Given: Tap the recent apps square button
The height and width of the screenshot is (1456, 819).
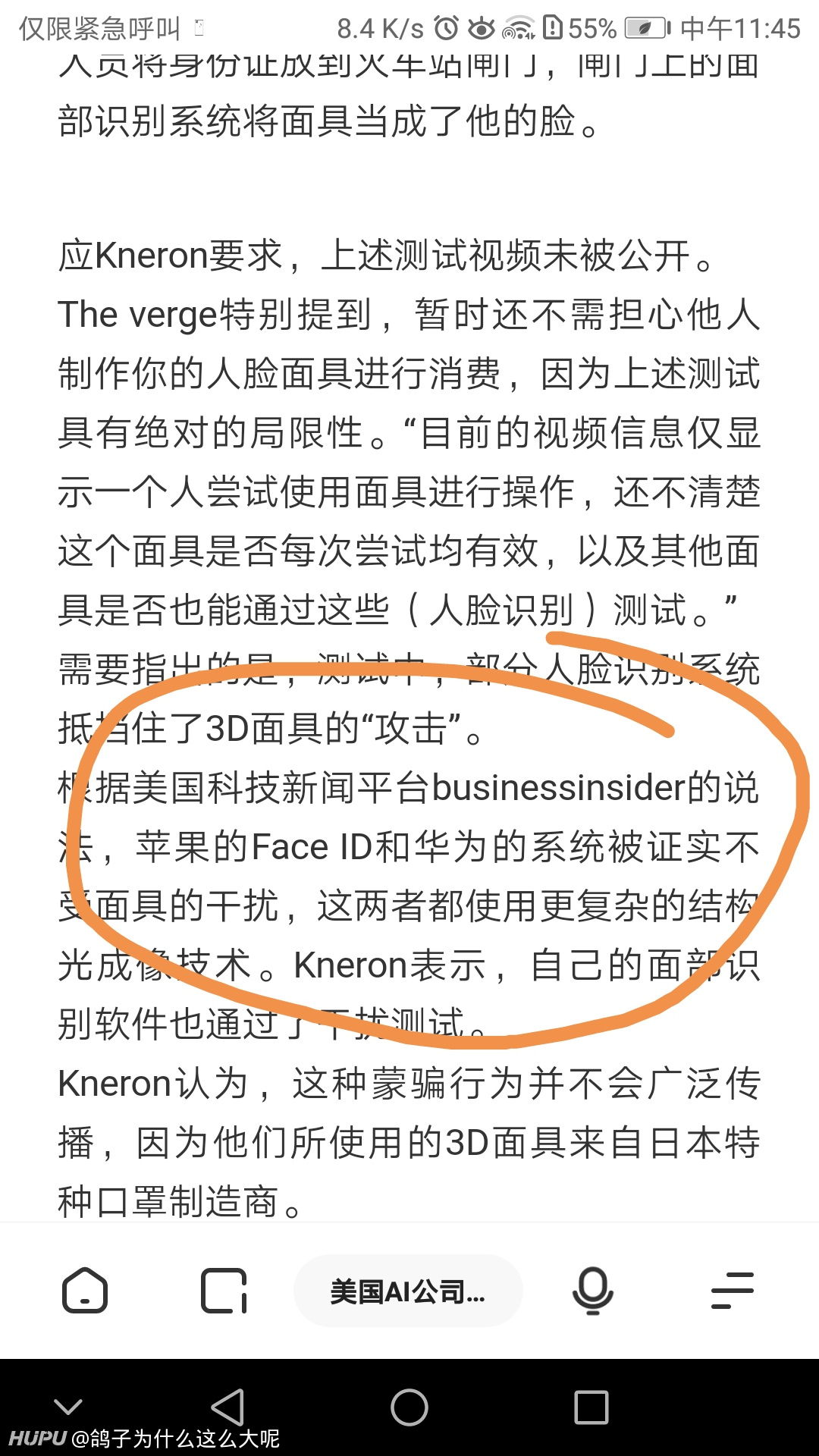Looking at the screenshot, I should [x=591, y=1407].
